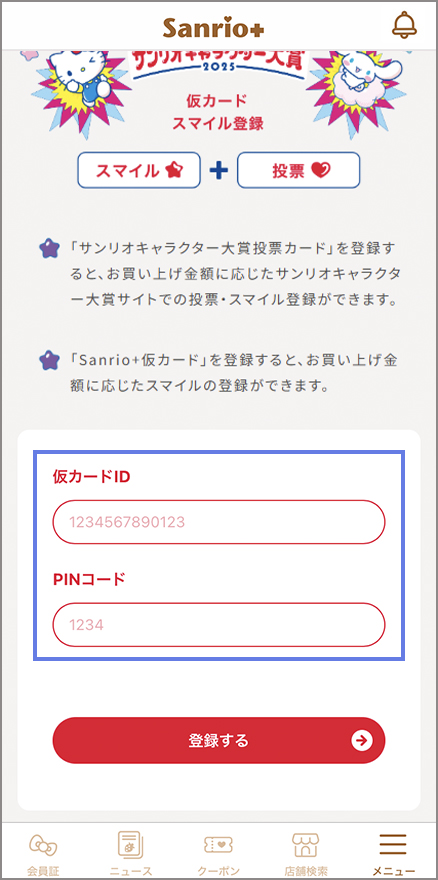Focus the 仮カードID input field
Screen dimensions: 438x880
[x=219, y=522]
